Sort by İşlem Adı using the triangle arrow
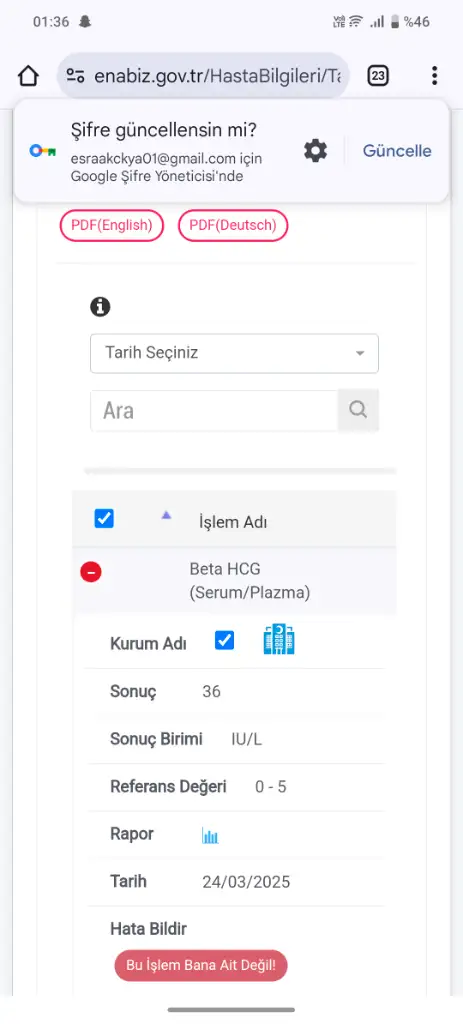The image size is (463, 1024). [x=166, y=515]
